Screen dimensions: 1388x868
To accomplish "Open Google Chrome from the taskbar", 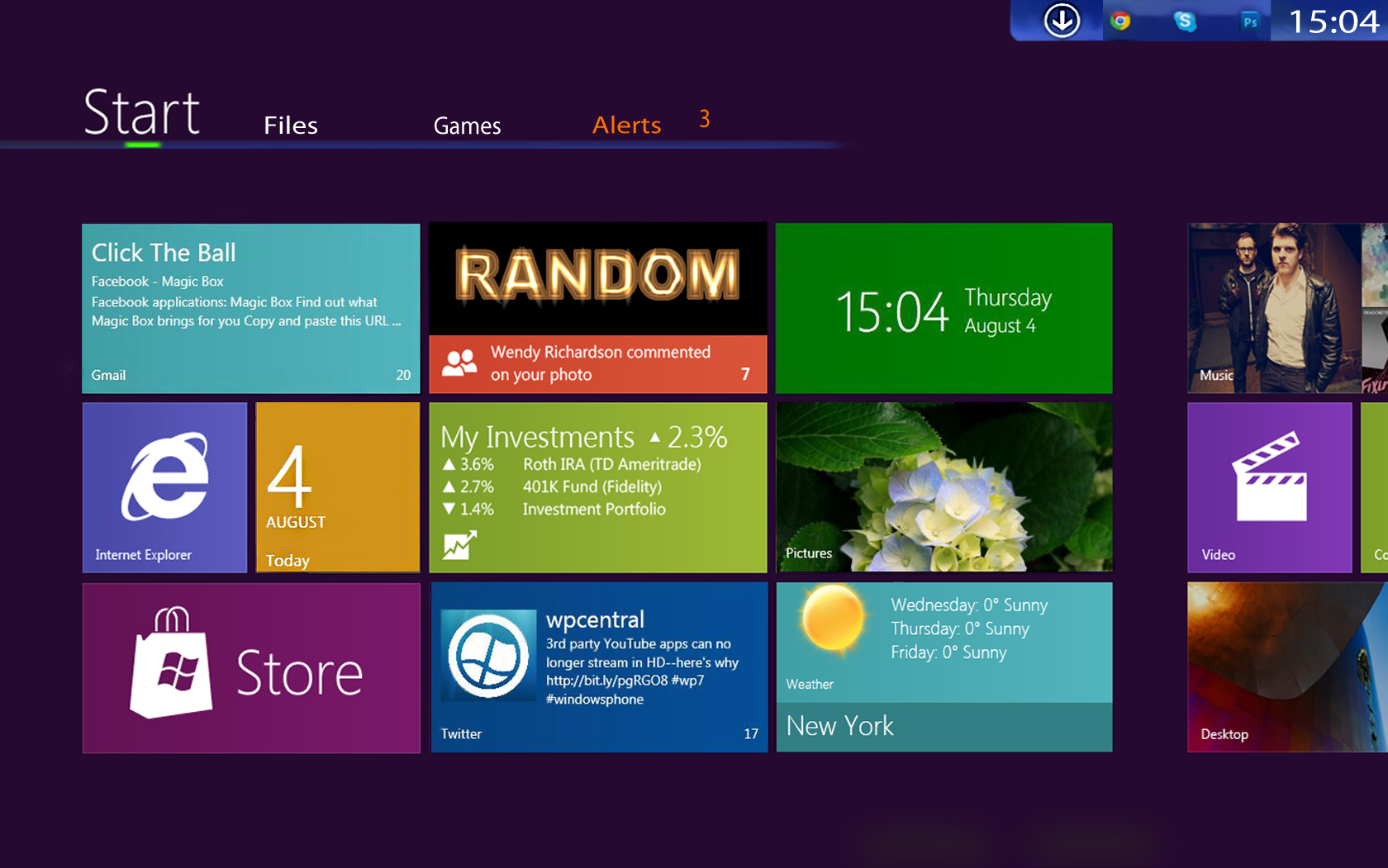I will click(x=1121, y=20).
